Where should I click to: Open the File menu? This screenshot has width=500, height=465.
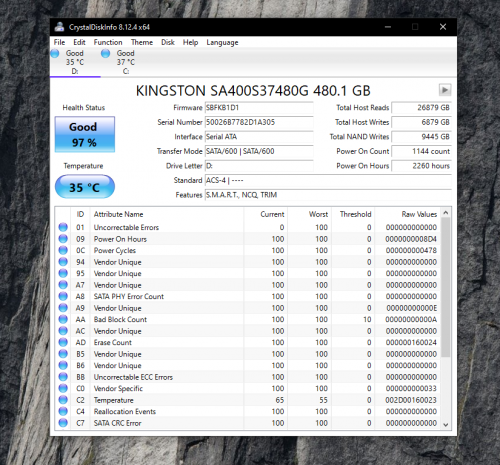(59, 42)
